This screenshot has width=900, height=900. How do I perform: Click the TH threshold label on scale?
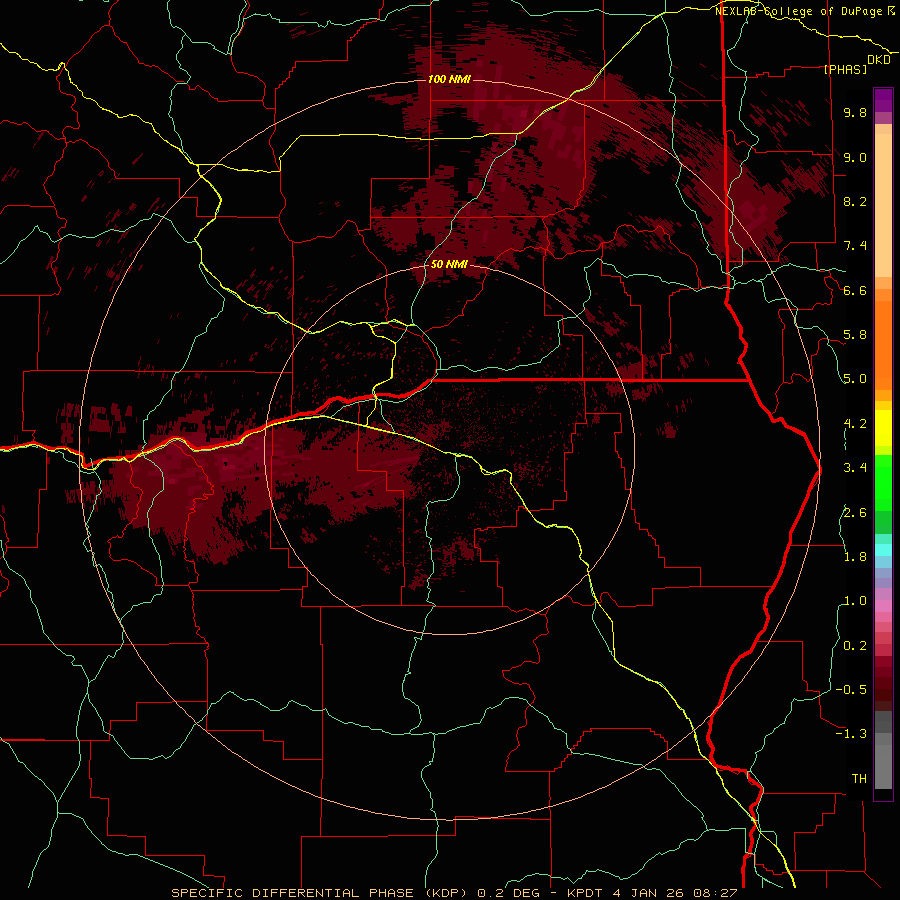pos(859,779)
